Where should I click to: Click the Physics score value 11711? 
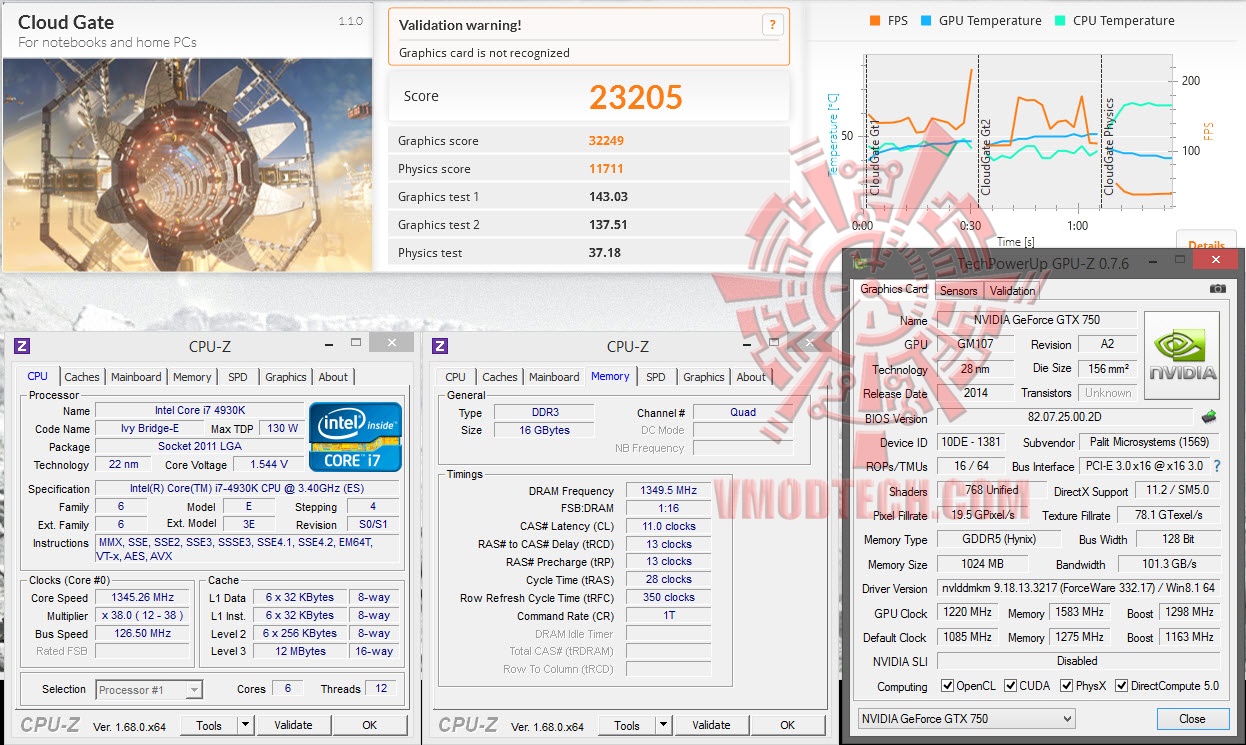coord(606,169)
